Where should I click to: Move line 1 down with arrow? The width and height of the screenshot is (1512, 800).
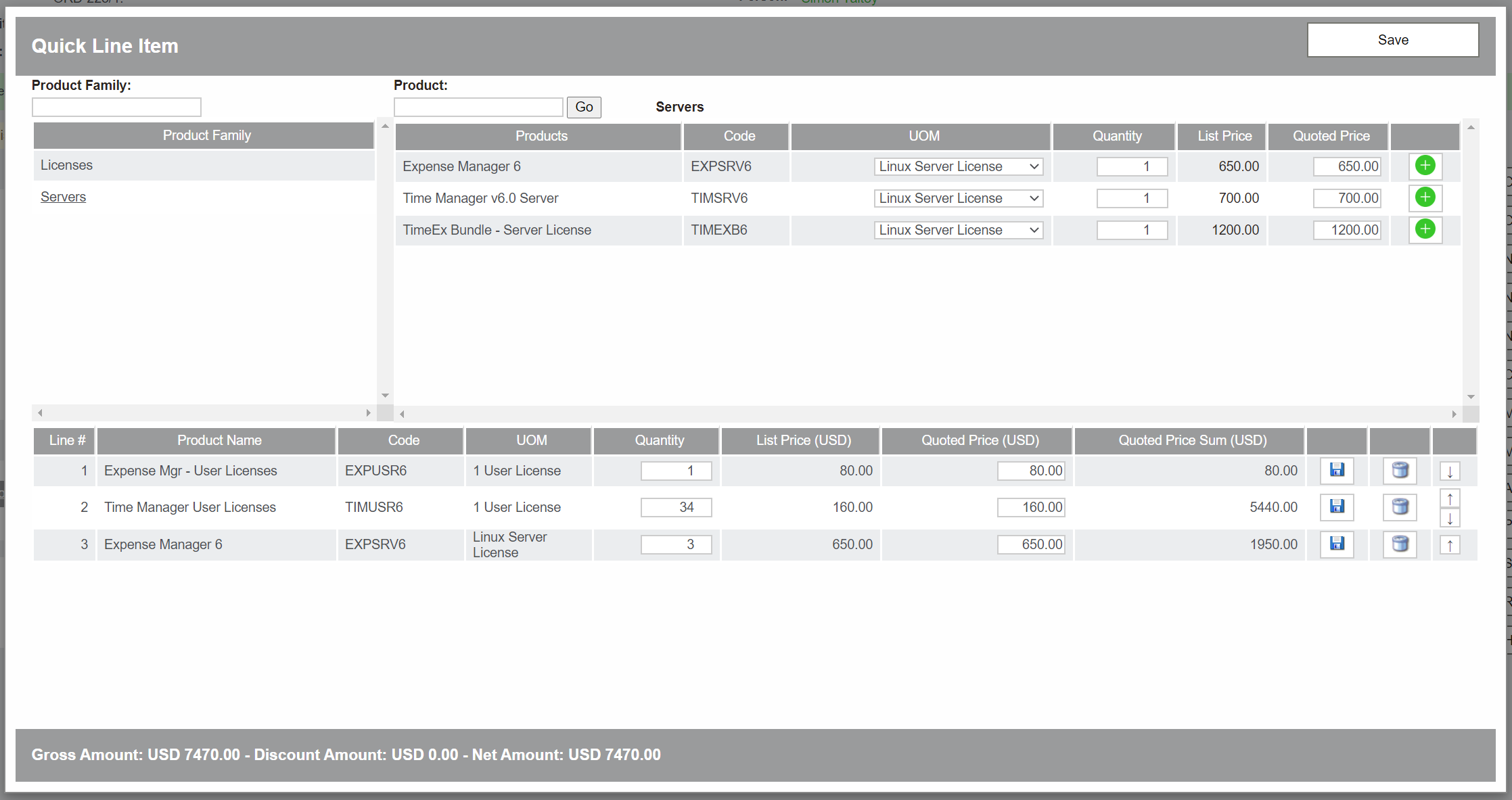(1450, 471)
